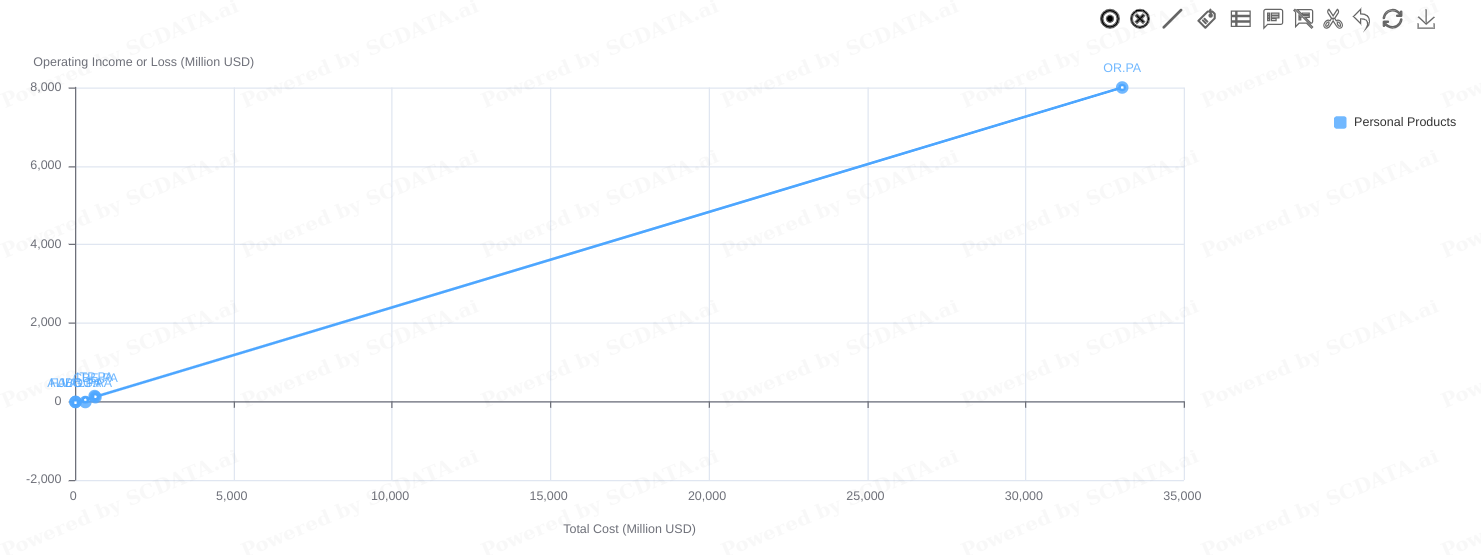Click the scissors cut icon
1481x555 pixels.
[1333, 18]
